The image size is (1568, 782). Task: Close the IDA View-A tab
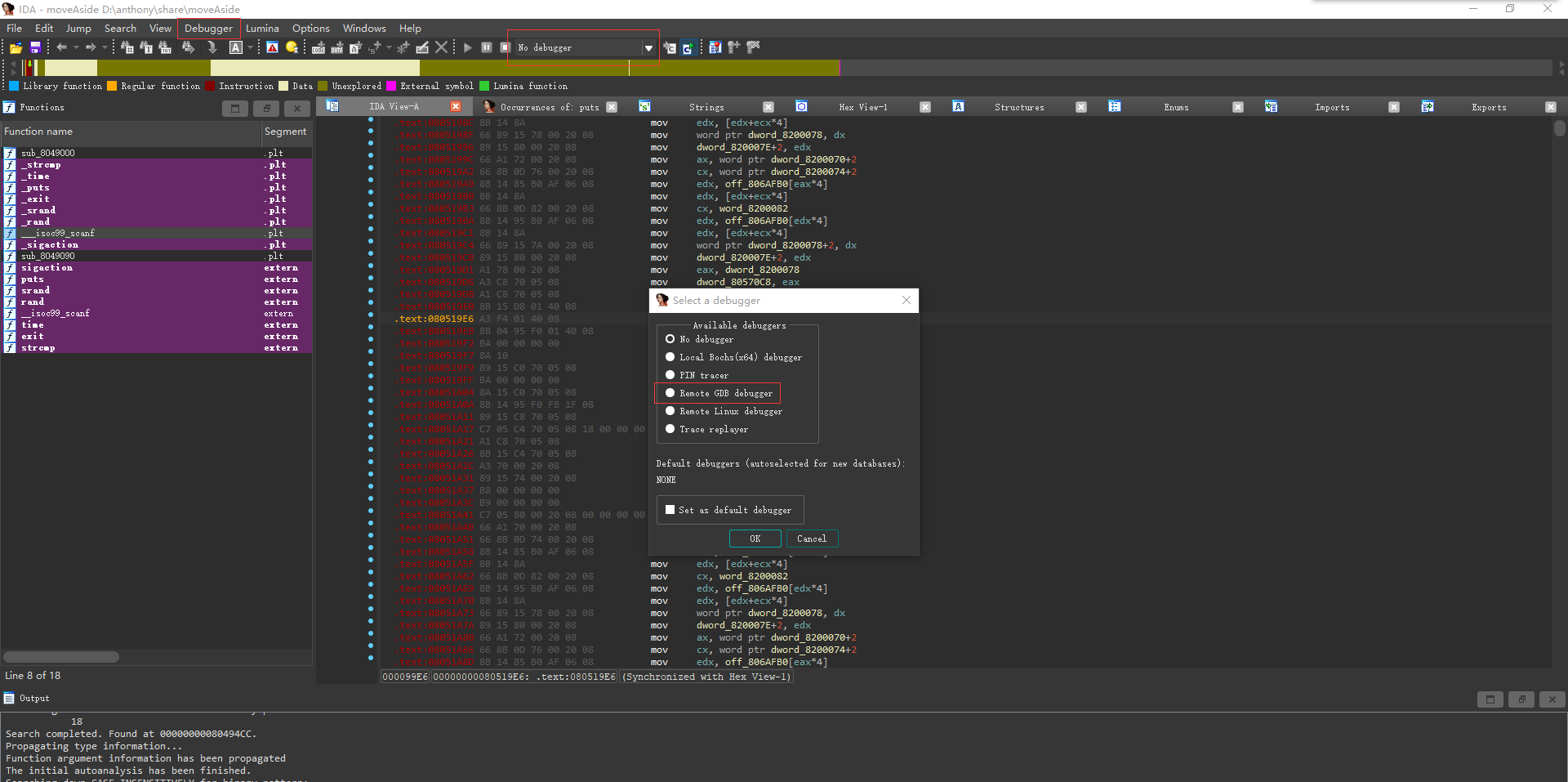tap(456, 106)
